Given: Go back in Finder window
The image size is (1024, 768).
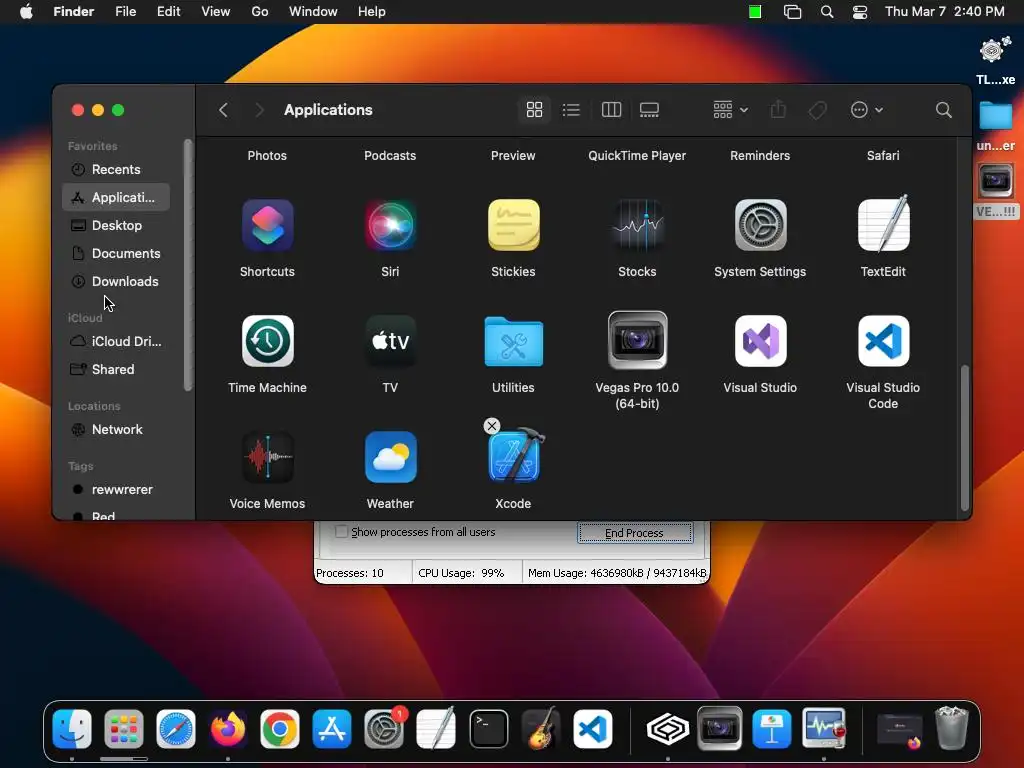Looking at the screenshot, I should tap(223, 110).
